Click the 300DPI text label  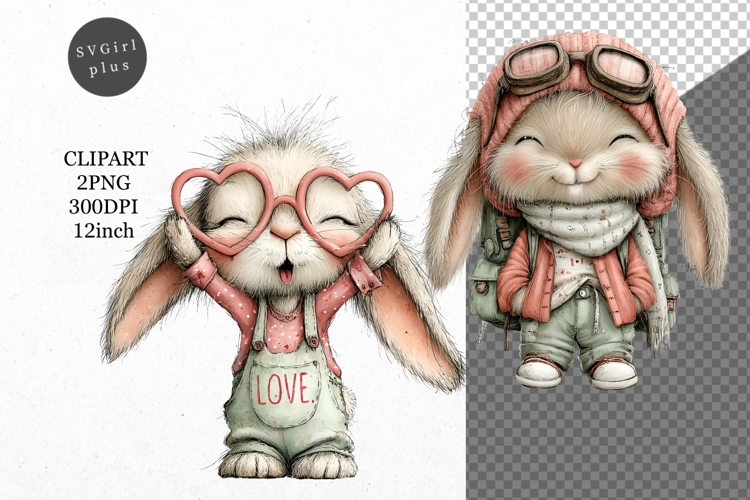click(105, 205)
